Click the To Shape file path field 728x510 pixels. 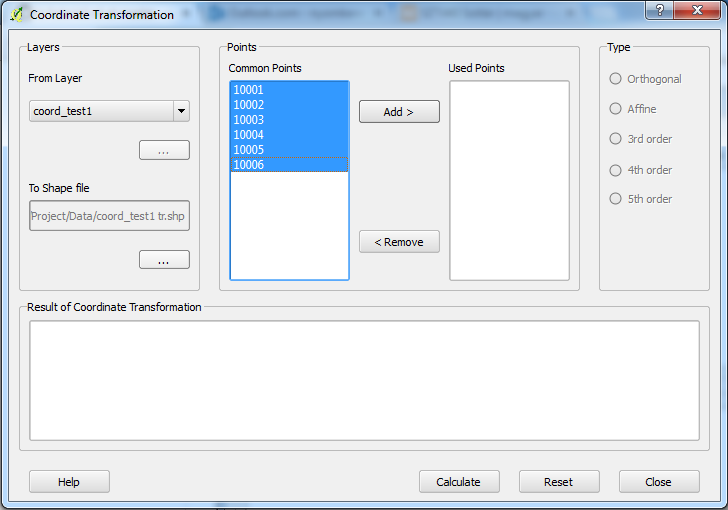[109, 216]
